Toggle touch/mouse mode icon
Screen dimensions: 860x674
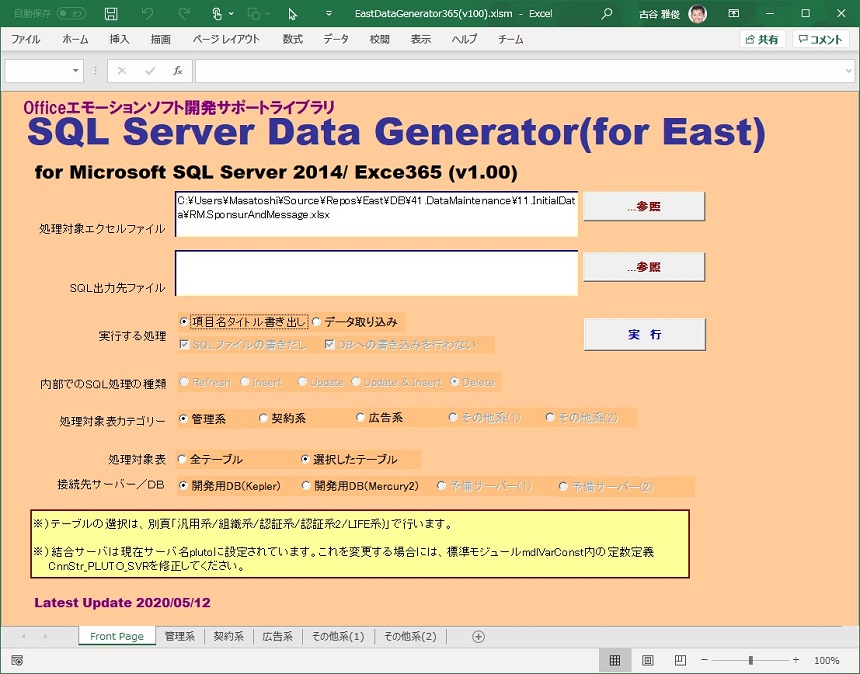[x=217, y=14]
